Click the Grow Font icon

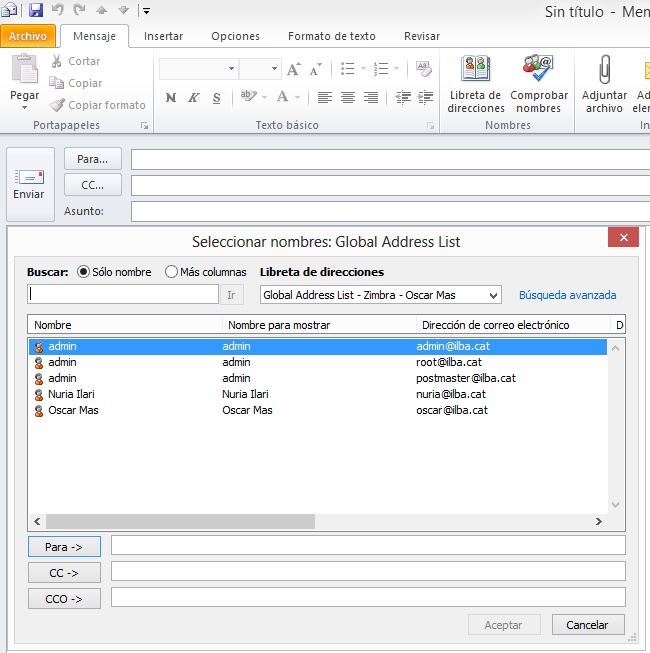click(294, 69)
